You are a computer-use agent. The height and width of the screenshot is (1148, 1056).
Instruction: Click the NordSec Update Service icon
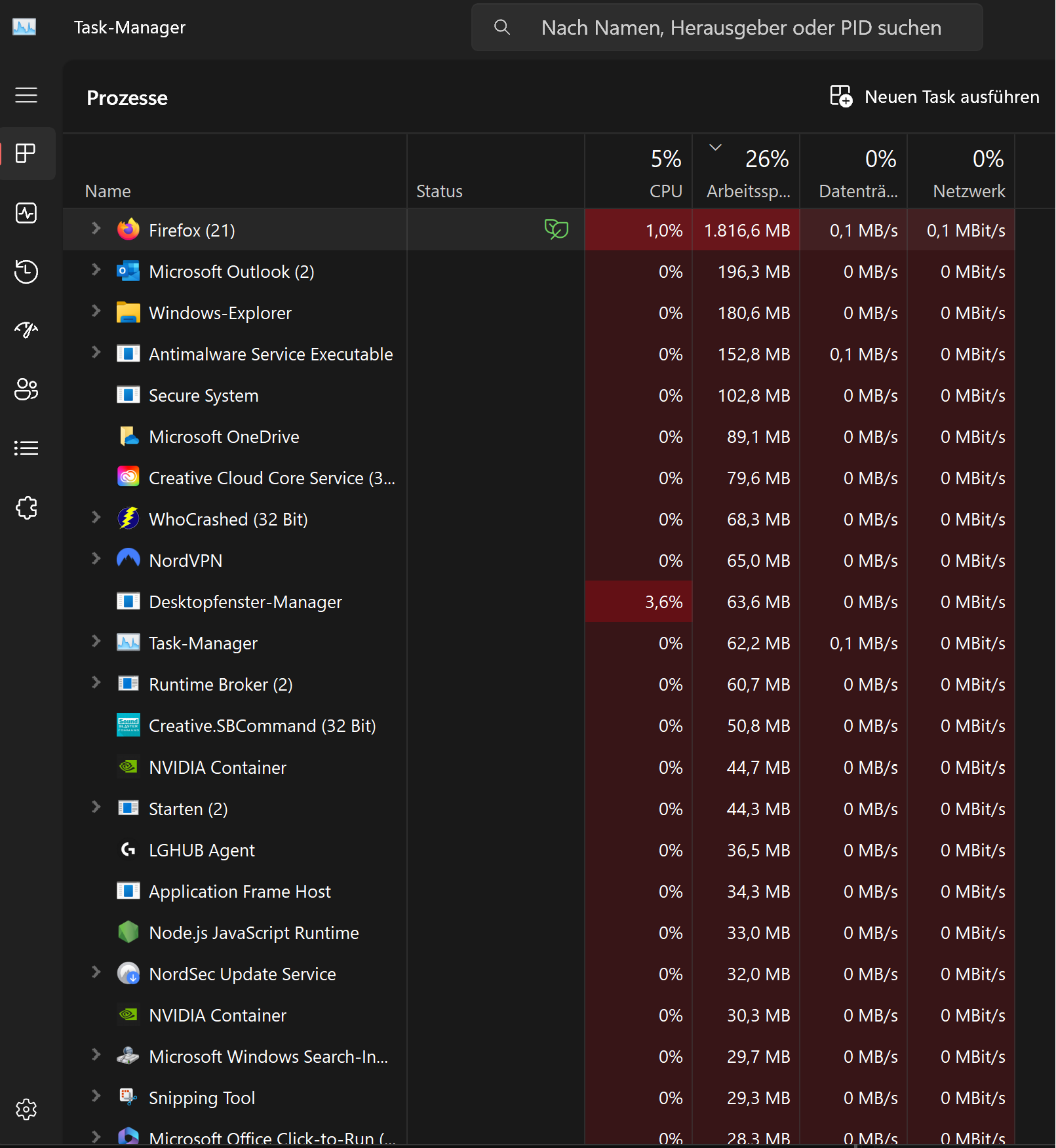click(x=128, y=973)
